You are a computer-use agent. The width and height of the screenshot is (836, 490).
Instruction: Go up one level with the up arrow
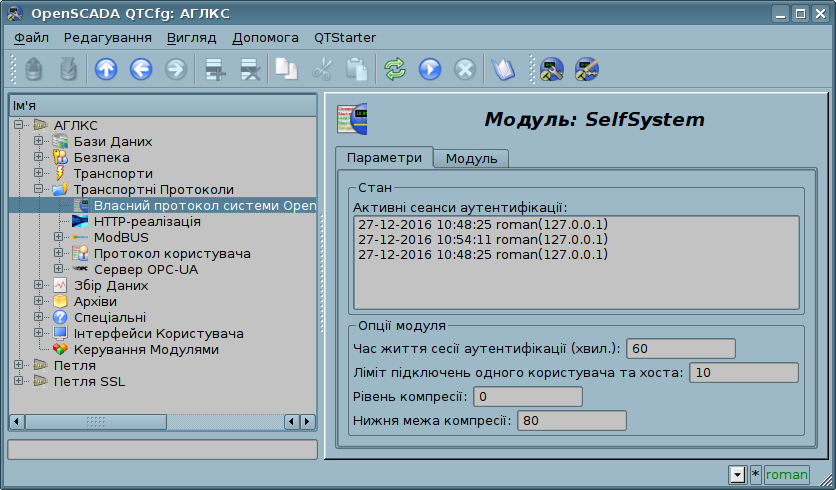(x=106, y=69)
